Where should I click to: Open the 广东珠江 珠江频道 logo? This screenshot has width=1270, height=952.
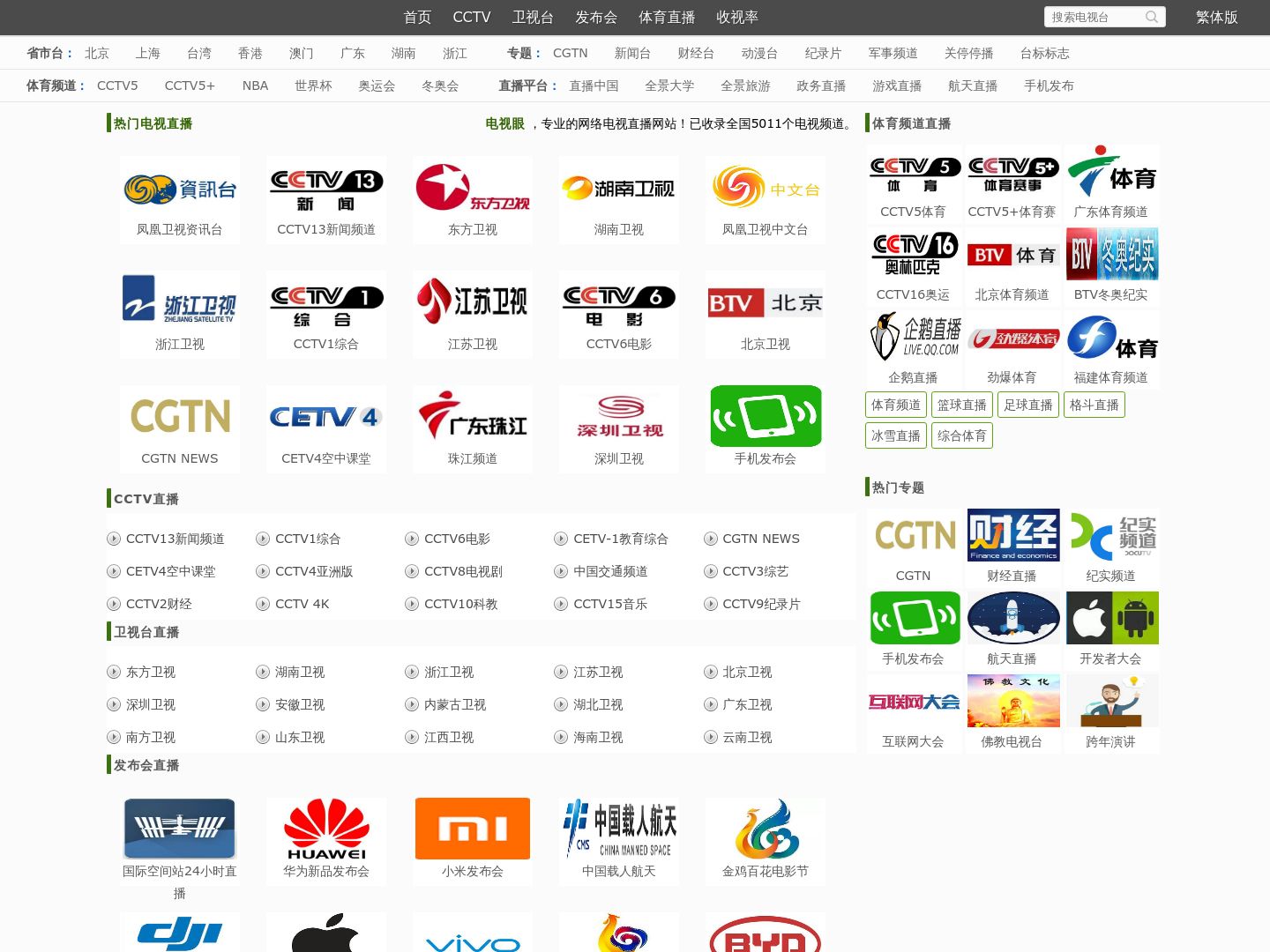tap(473, 417)
